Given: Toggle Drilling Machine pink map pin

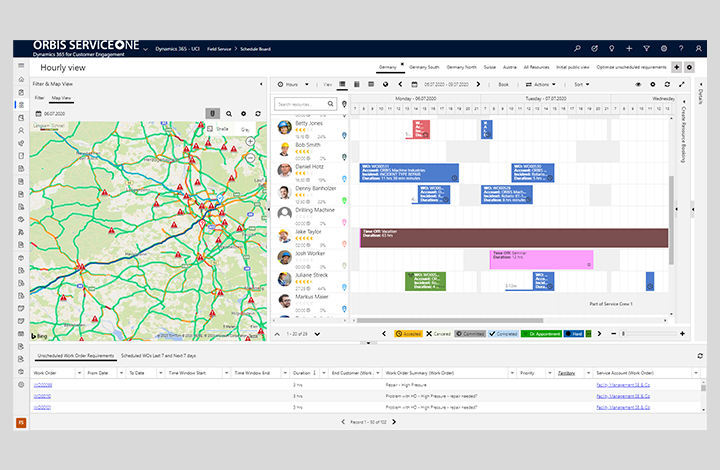Looking at the screenshot, I should [344, 222].
